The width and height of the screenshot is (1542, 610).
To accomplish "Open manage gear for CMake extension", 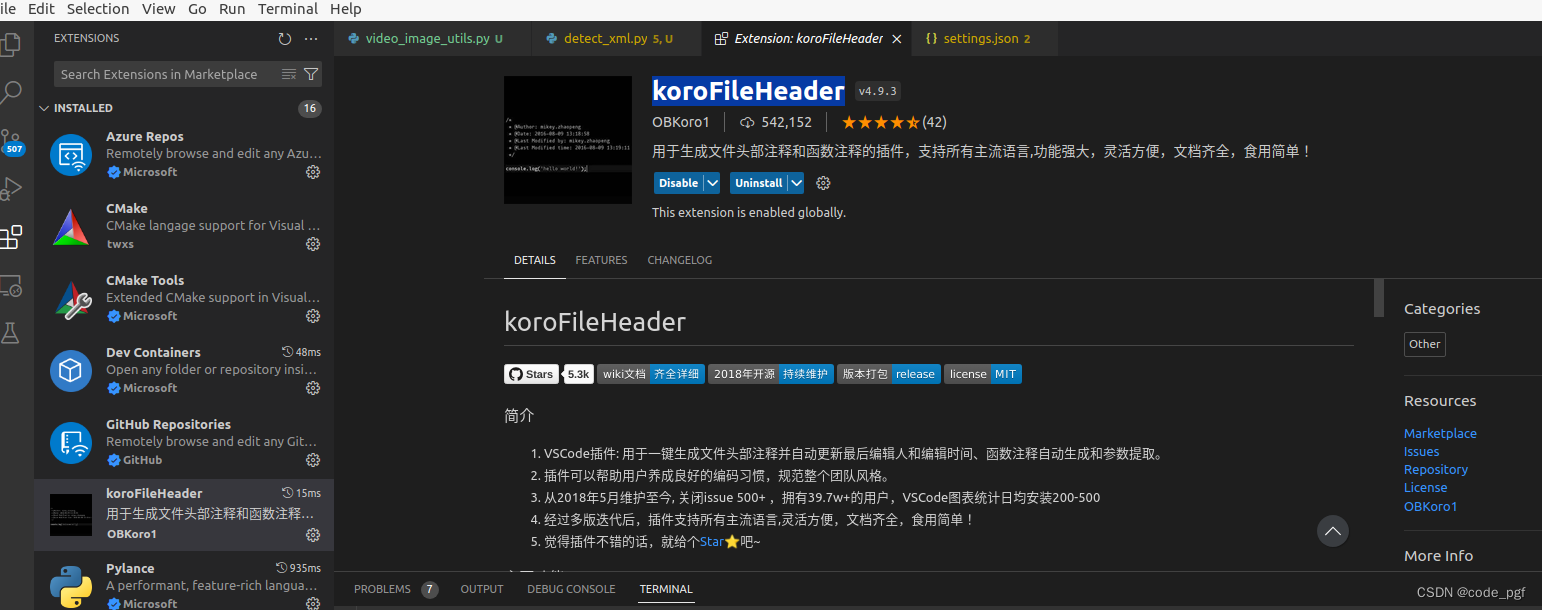I will tap(313, 244).
